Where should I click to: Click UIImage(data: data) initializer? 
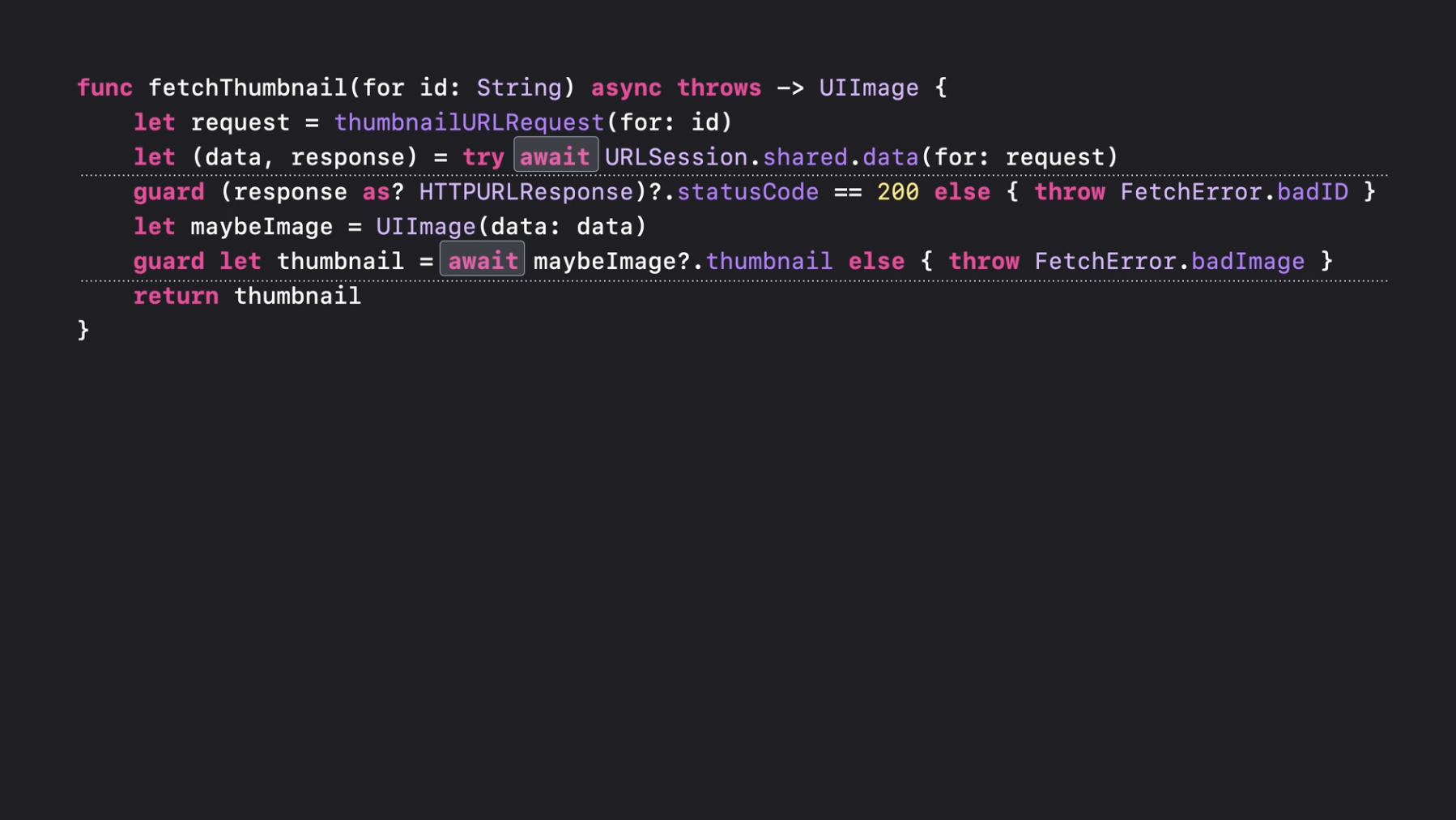511,227
